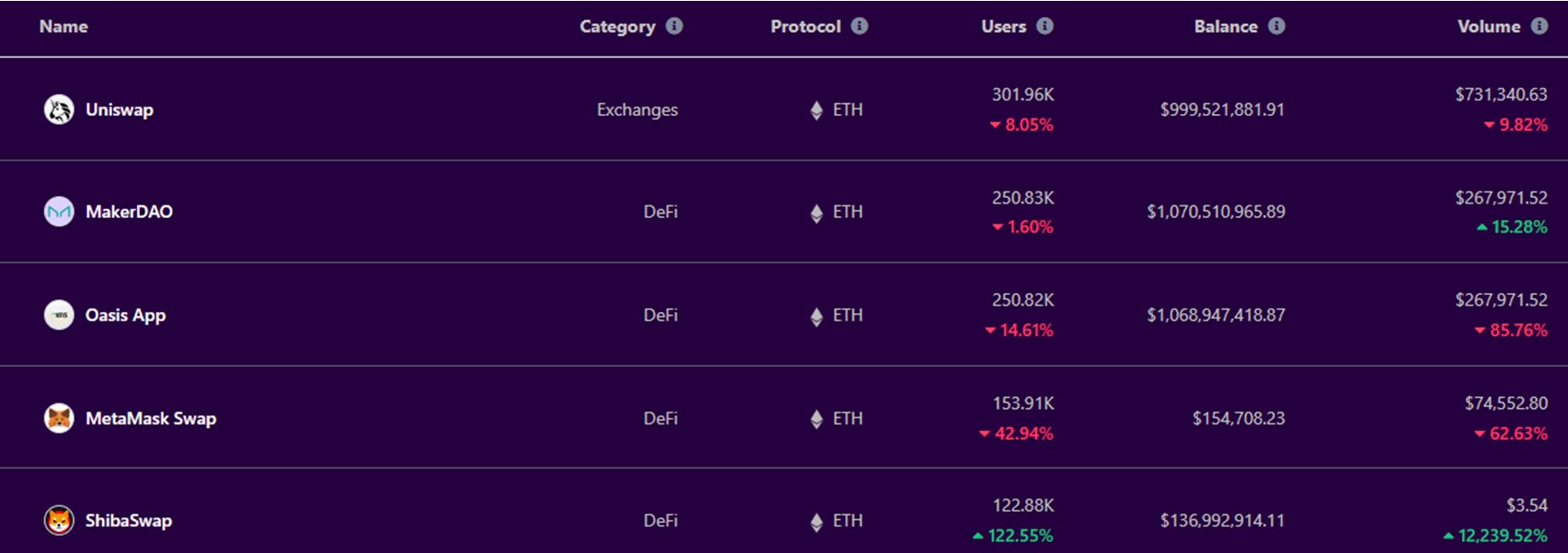Click the MetaMask Swap fox icon

click(x=59, y=418)
